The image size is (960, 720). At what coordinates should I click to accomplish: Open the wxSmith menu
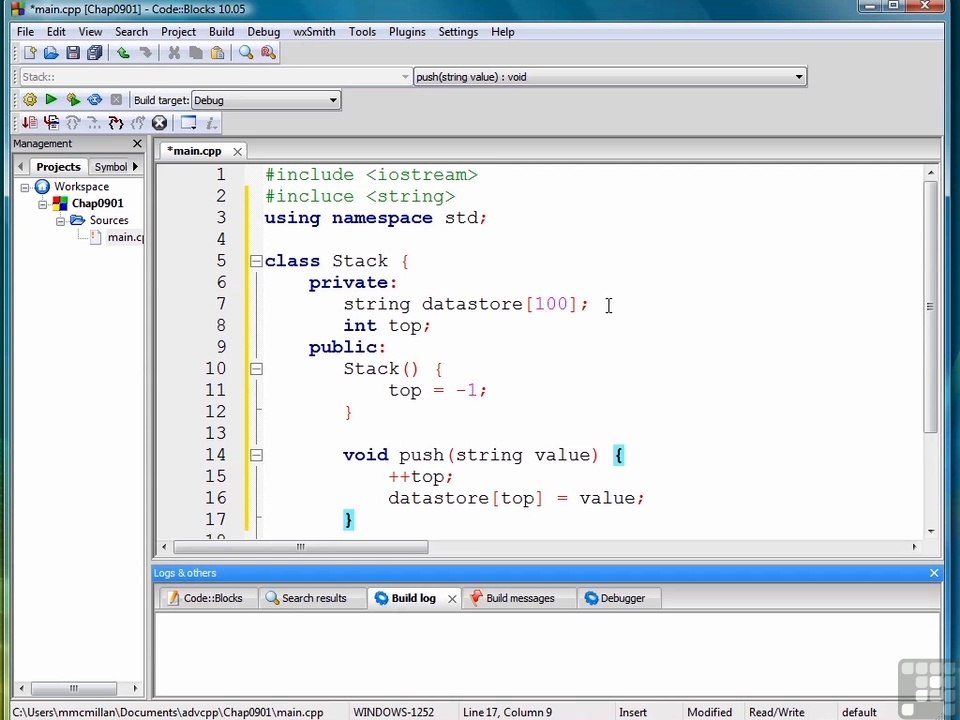point(314,32)
